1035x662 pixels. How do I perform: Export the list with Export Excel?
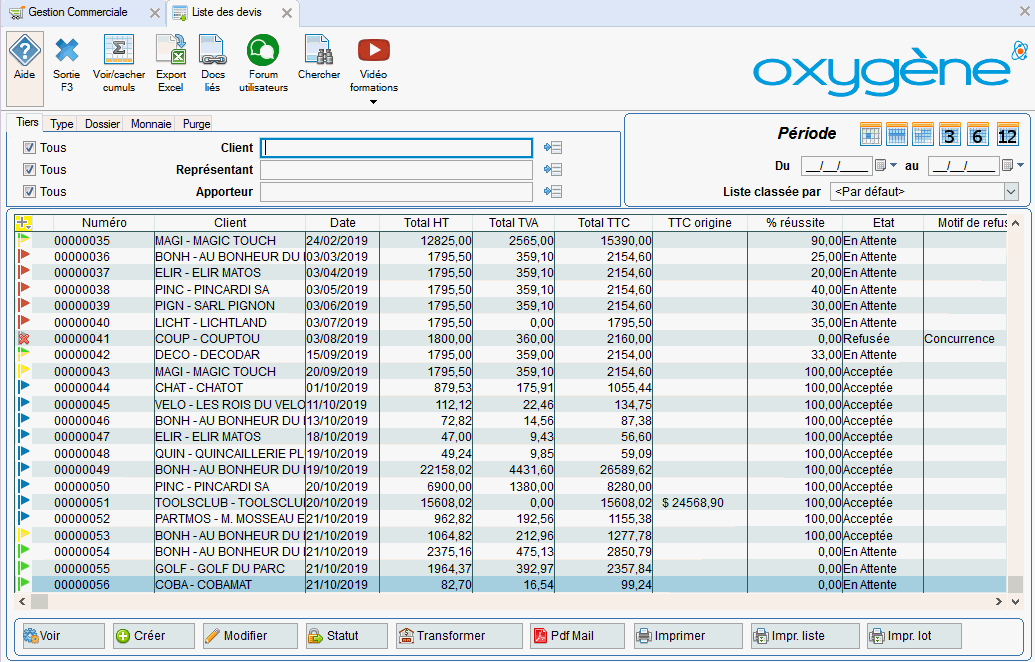click(171, 65)
